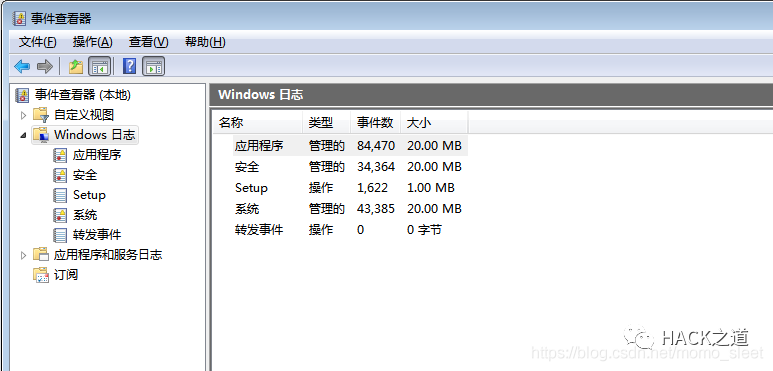Click the 系统 log icon in tree
773x371 pixels.
pyautogui.click(x=60, y=215)
